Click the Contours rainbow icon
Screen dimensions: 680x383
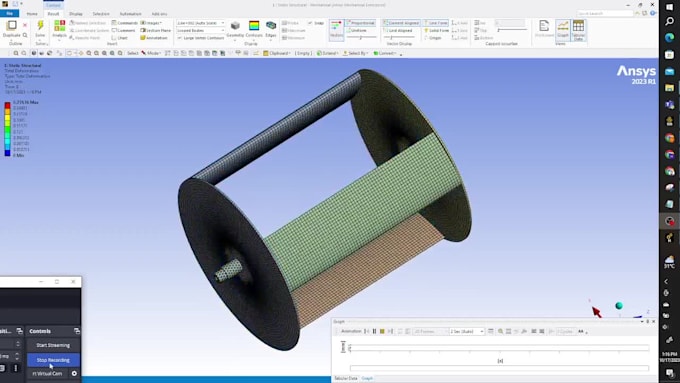(254, 26)
